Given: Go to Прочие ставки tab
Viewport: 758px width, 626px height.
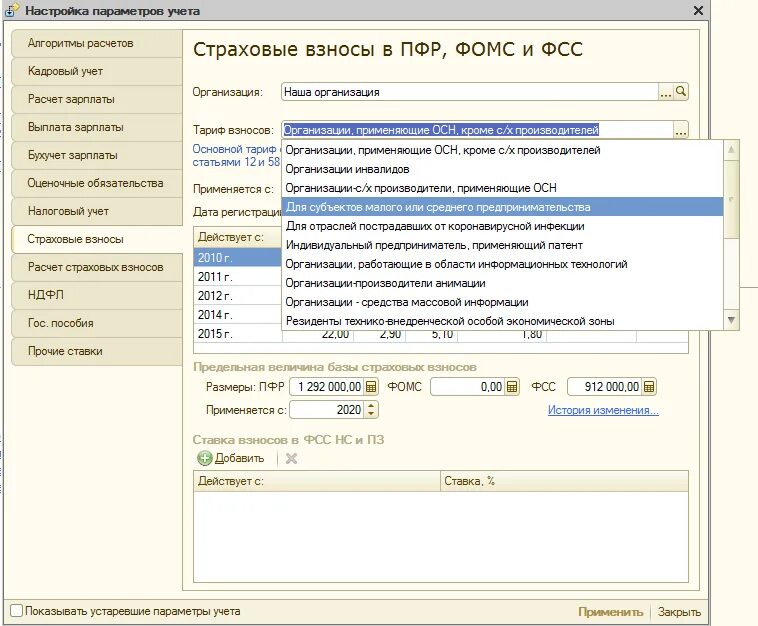Looking at the screenshot, I should 97,351.
